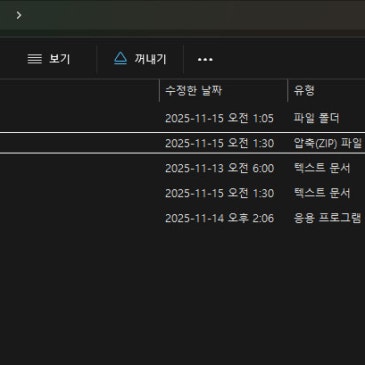Select the 파일 폴더 row

(x=182, y=118)
